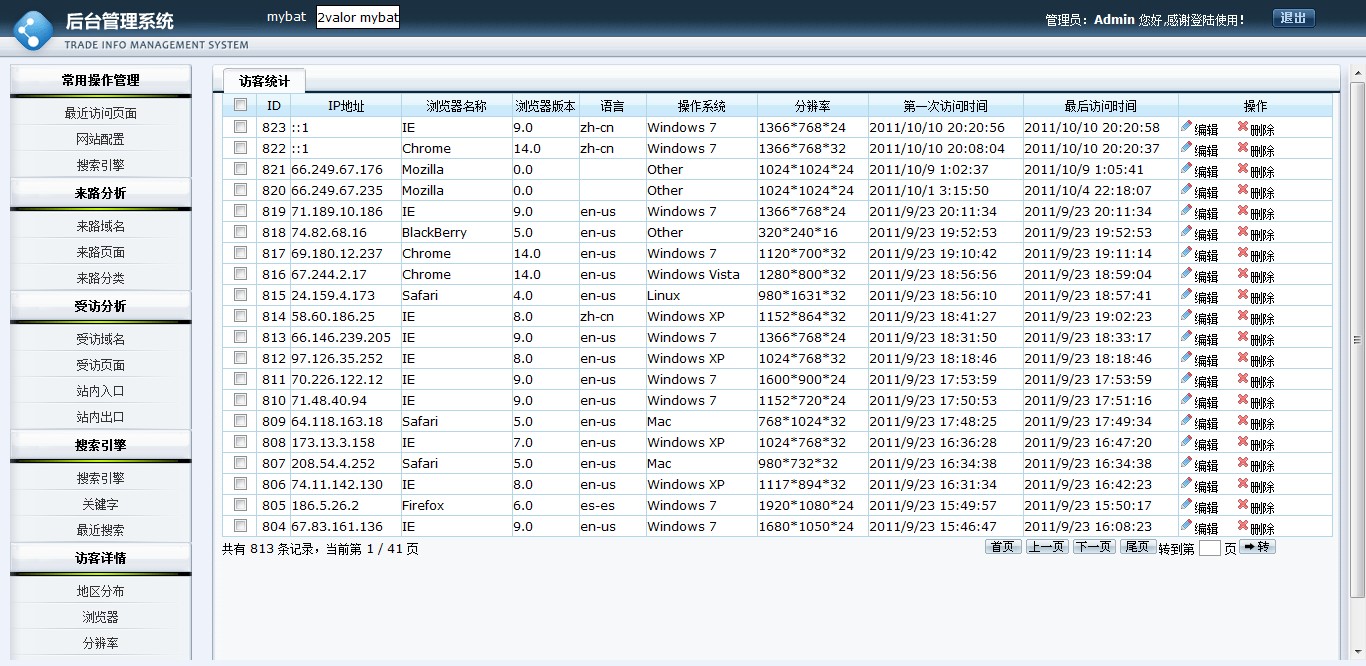The height and width of the screenshot is (666, 1366).
Task: Delete row 804 red X icon
Action: [1243, 525]
